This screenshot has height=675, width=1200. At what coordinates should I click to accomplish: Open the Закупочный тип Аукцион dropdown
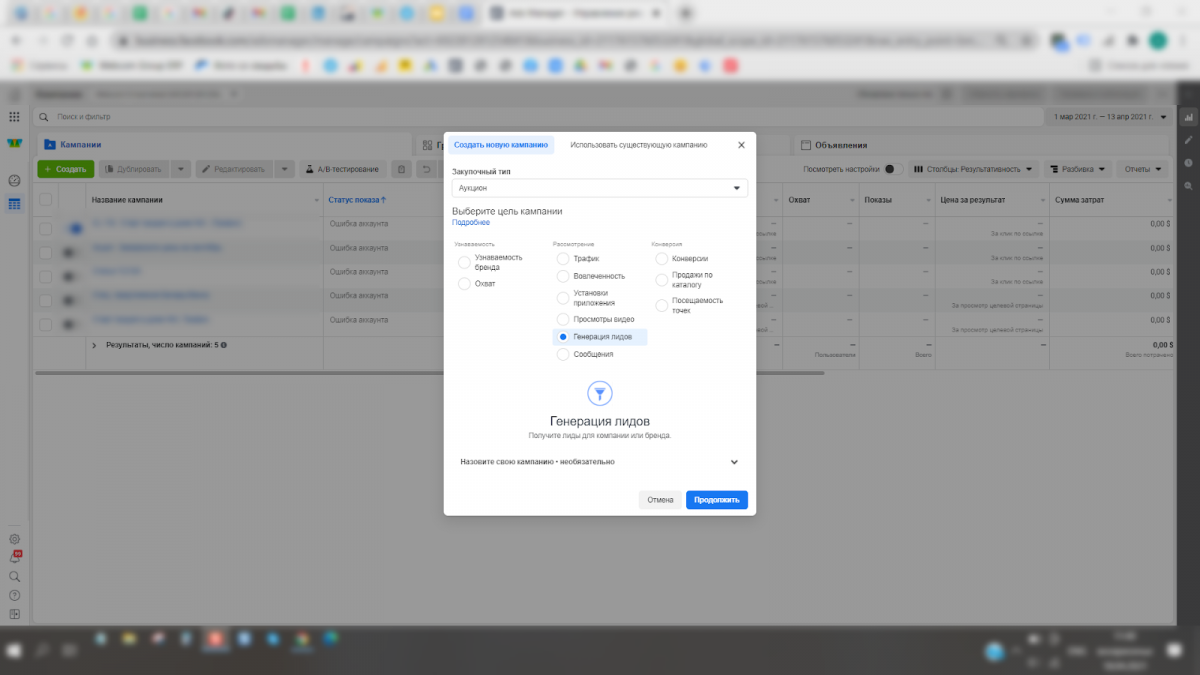600,188
